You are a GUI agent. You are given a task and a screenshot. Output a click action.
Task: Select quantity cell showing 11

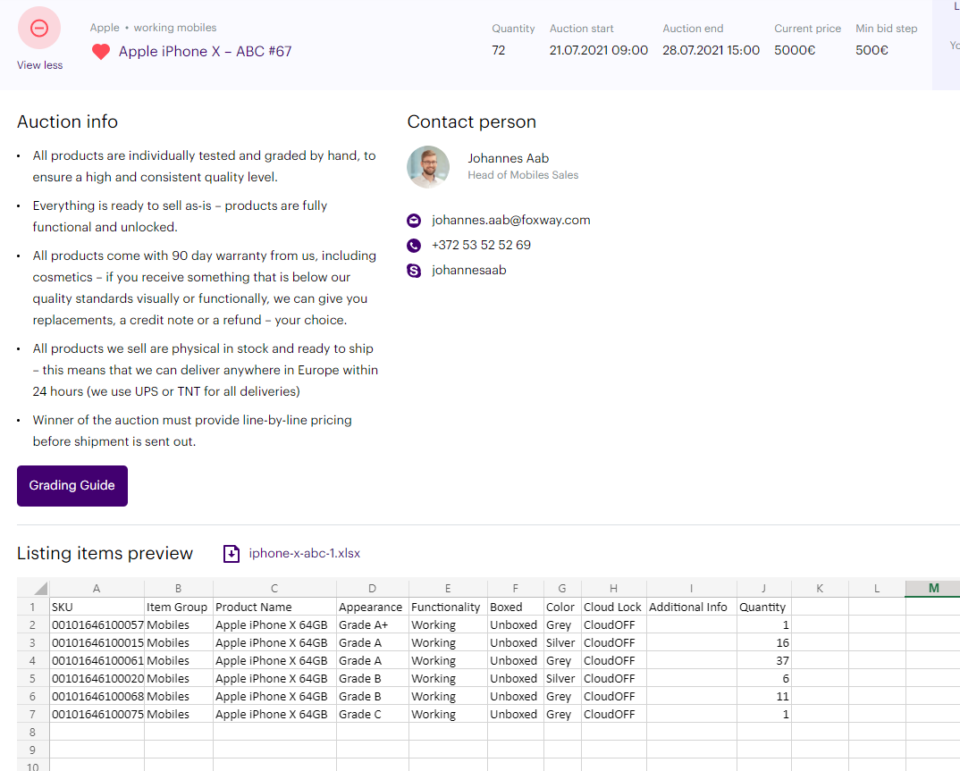point(764,696)
